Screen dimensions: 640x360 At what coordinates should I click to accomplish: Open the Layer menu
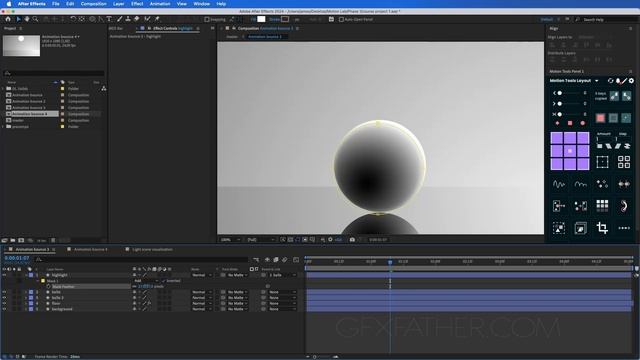[x=119, y=4]
